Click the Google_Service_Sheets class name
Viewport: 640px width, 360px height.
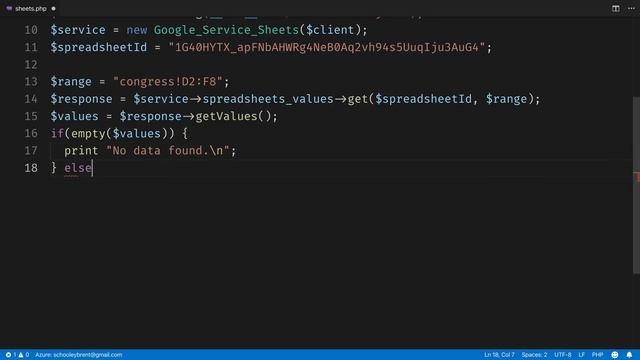click(x=227, y=30)
